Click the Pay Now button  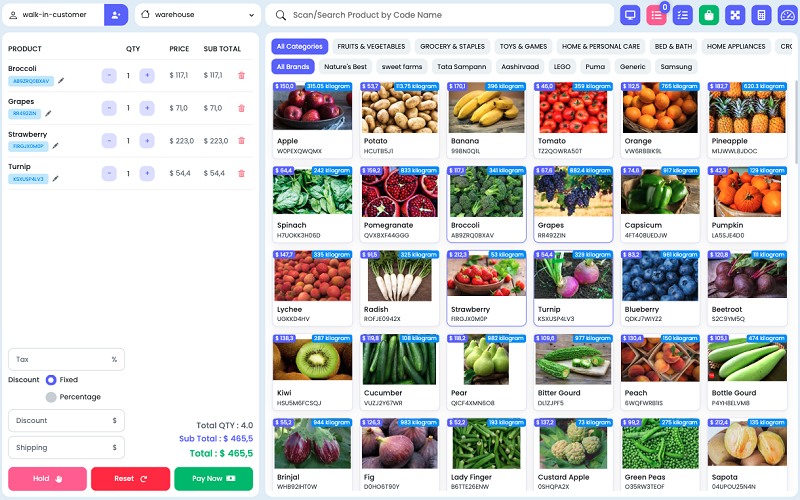coord(213,479)
